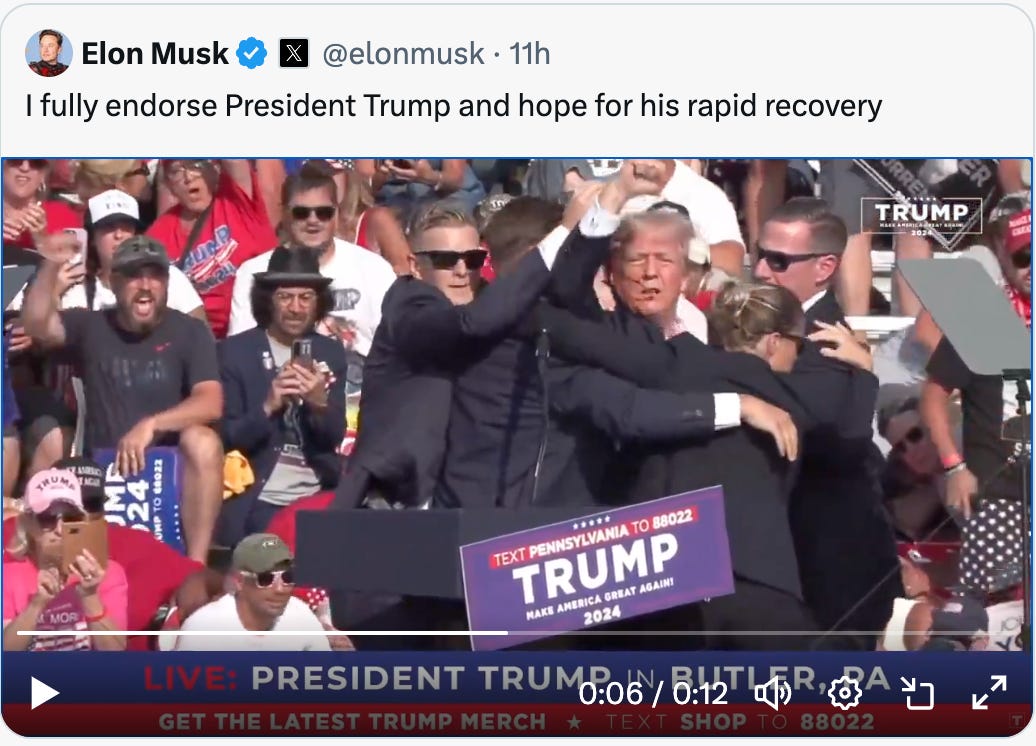Open the picture-in-picture popout icon
The width and height of the screenshot is (1036, 746).
point(918,694)
